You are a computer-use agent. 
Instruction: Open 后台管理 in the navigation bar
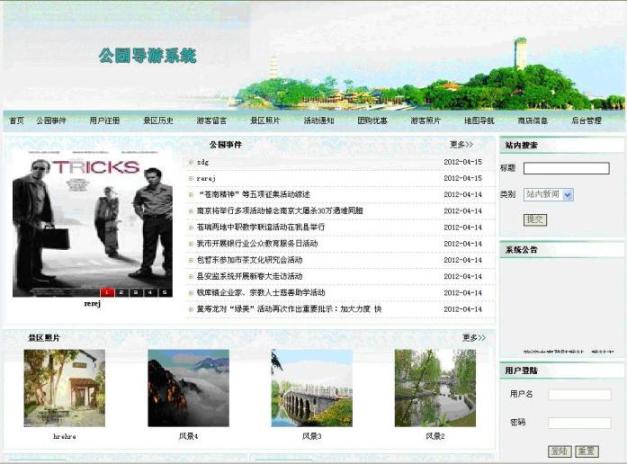point(586,121)
